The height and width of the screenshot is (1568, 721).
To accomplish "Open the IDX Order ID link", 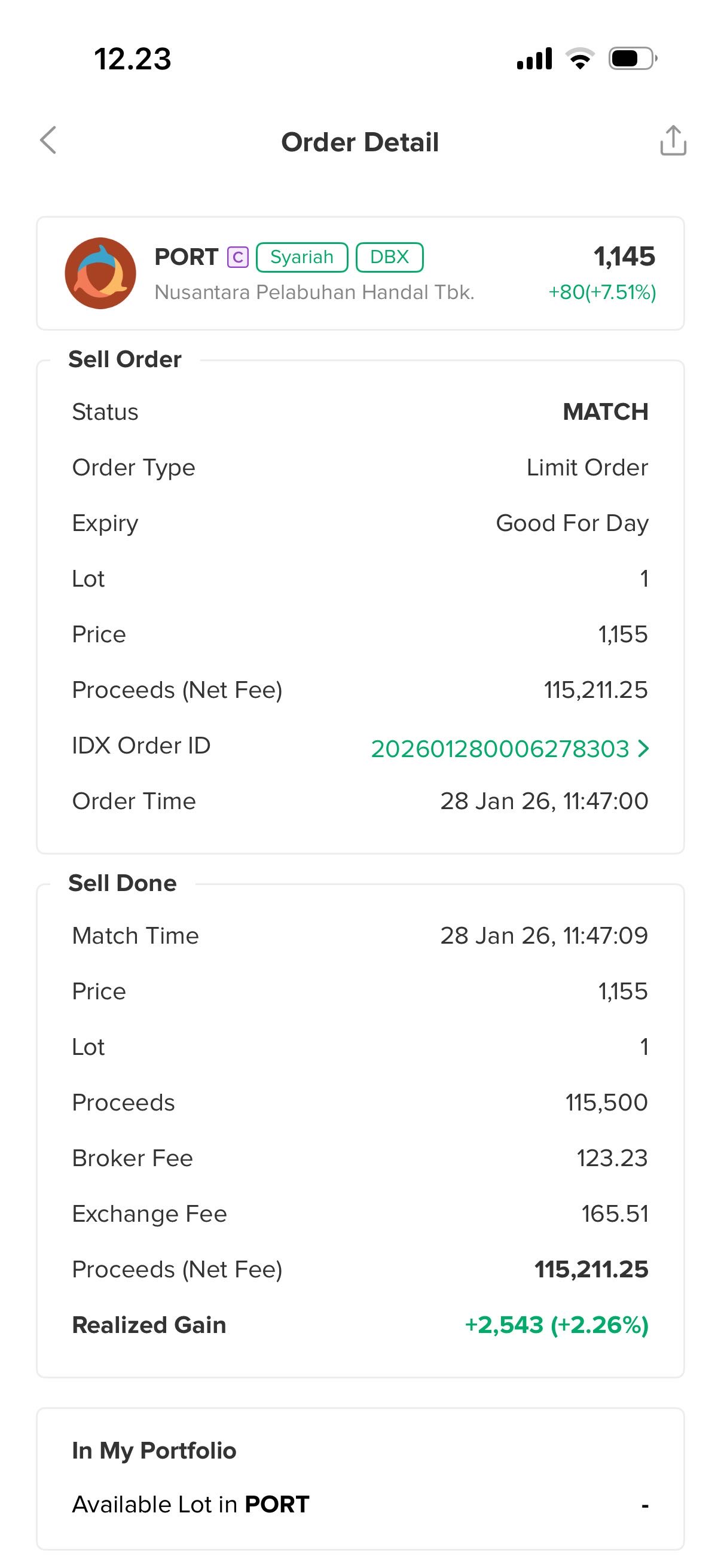I will click(x=500, y=749).
